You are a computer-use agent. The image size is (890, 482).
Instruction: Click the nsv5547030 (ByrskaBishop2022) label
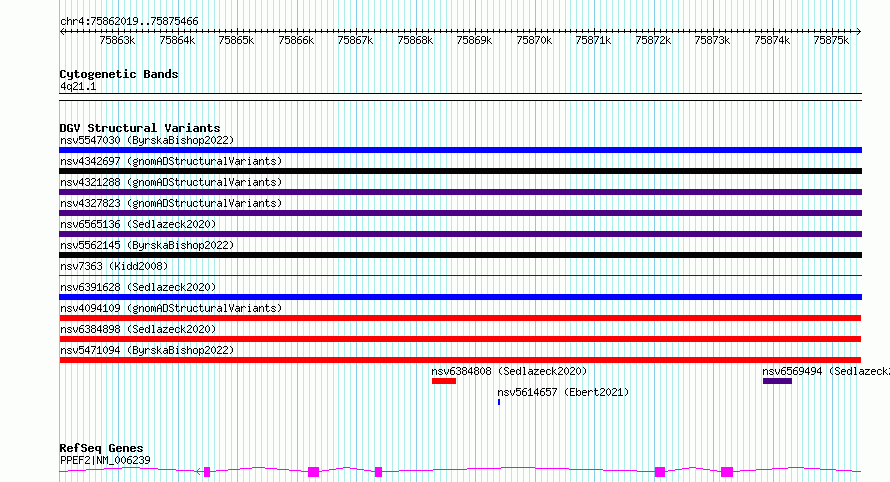click(x=147, y=140)
